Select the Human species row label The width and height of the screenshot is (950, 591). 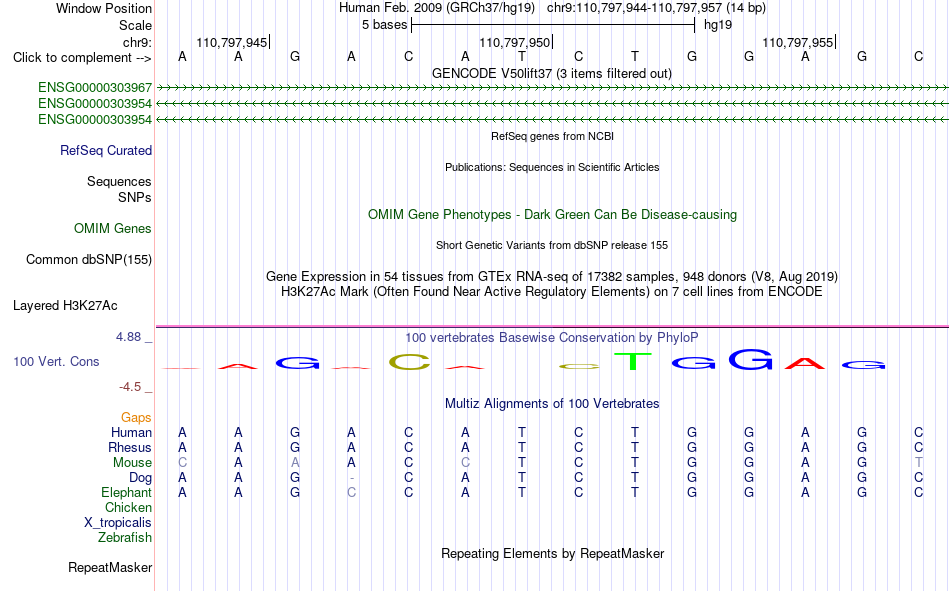click(131, 432)
